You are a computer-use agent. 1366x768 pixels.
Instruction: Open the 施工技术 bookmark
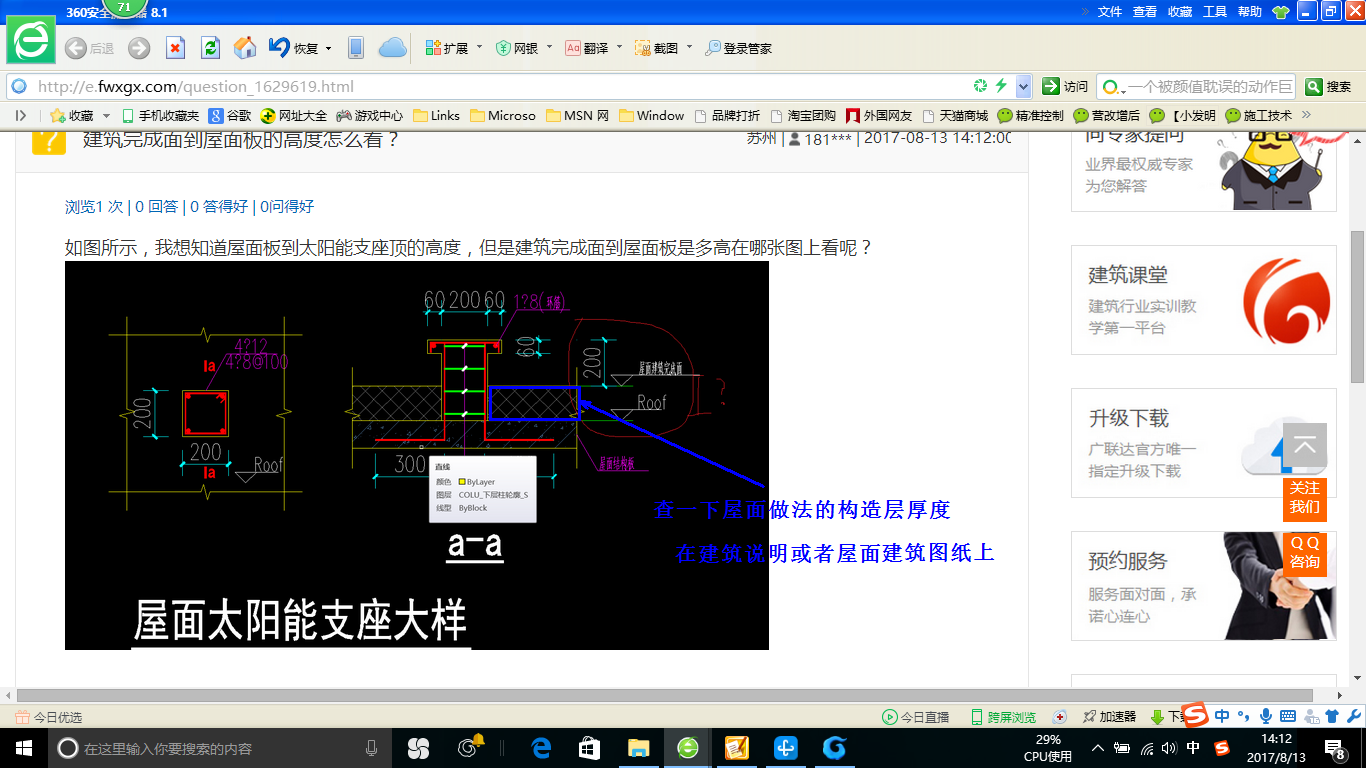1259,116
